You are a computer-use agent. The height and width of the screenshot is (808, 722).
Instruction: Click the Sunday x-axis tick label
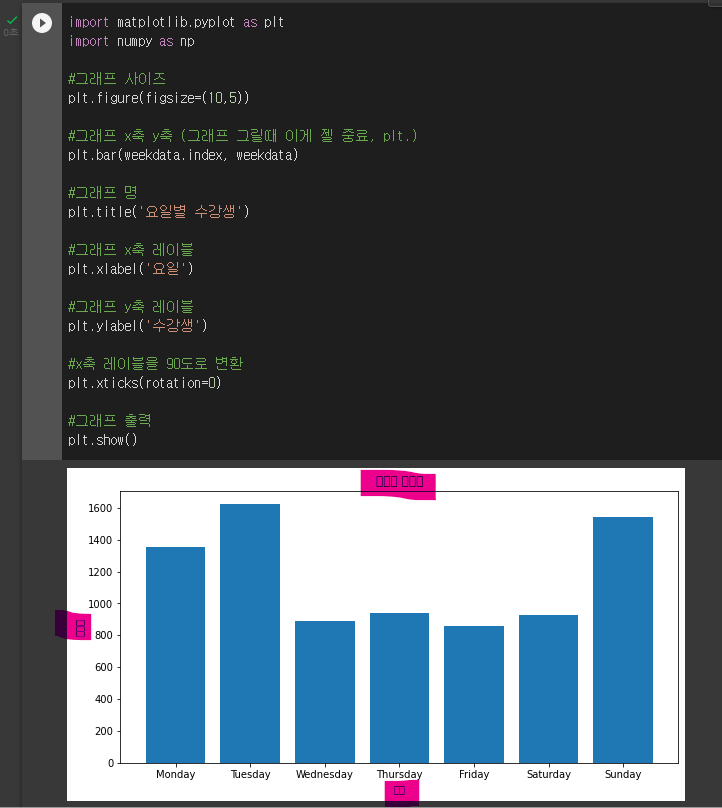pyautogui.click(x=623, y=774)
